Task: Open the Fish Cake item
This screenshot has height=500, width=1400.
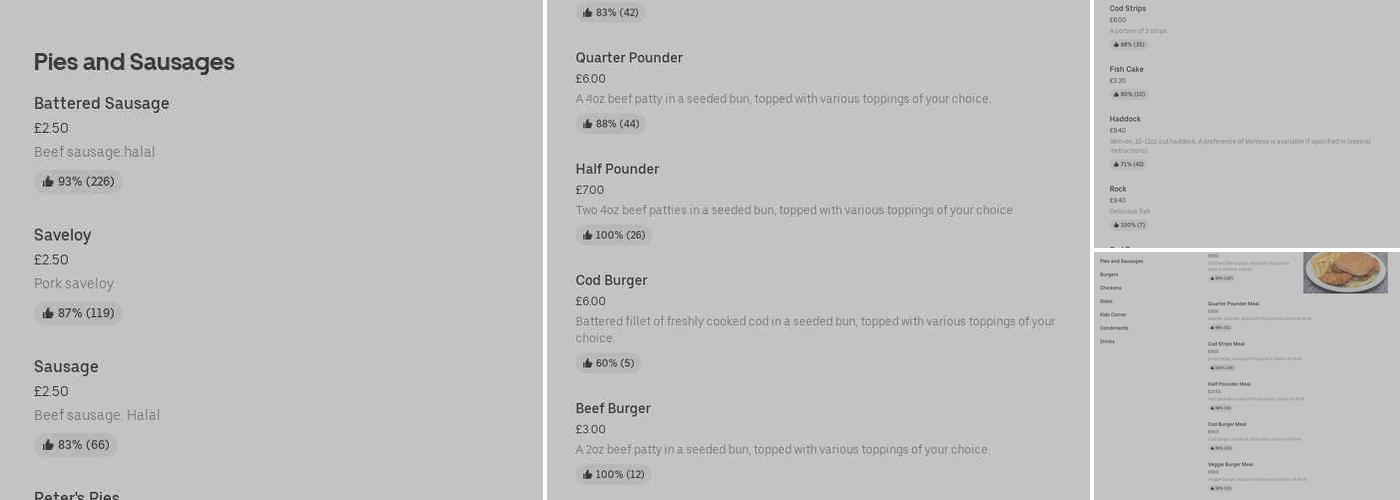Action: pos(1126,69)
